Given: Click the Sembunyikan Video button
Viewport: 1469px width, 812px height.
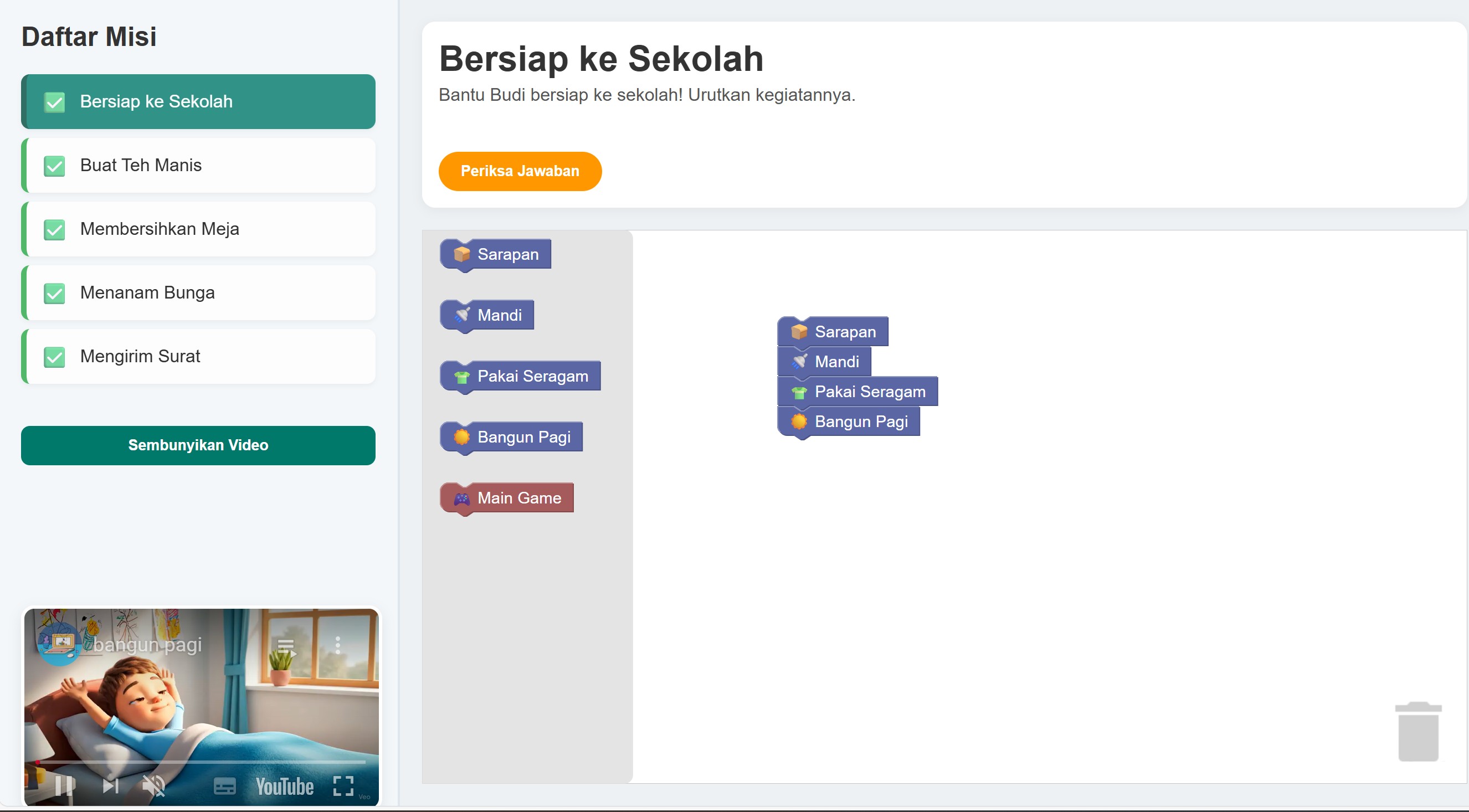Looking at the screenshot, I should click(198, 445).
